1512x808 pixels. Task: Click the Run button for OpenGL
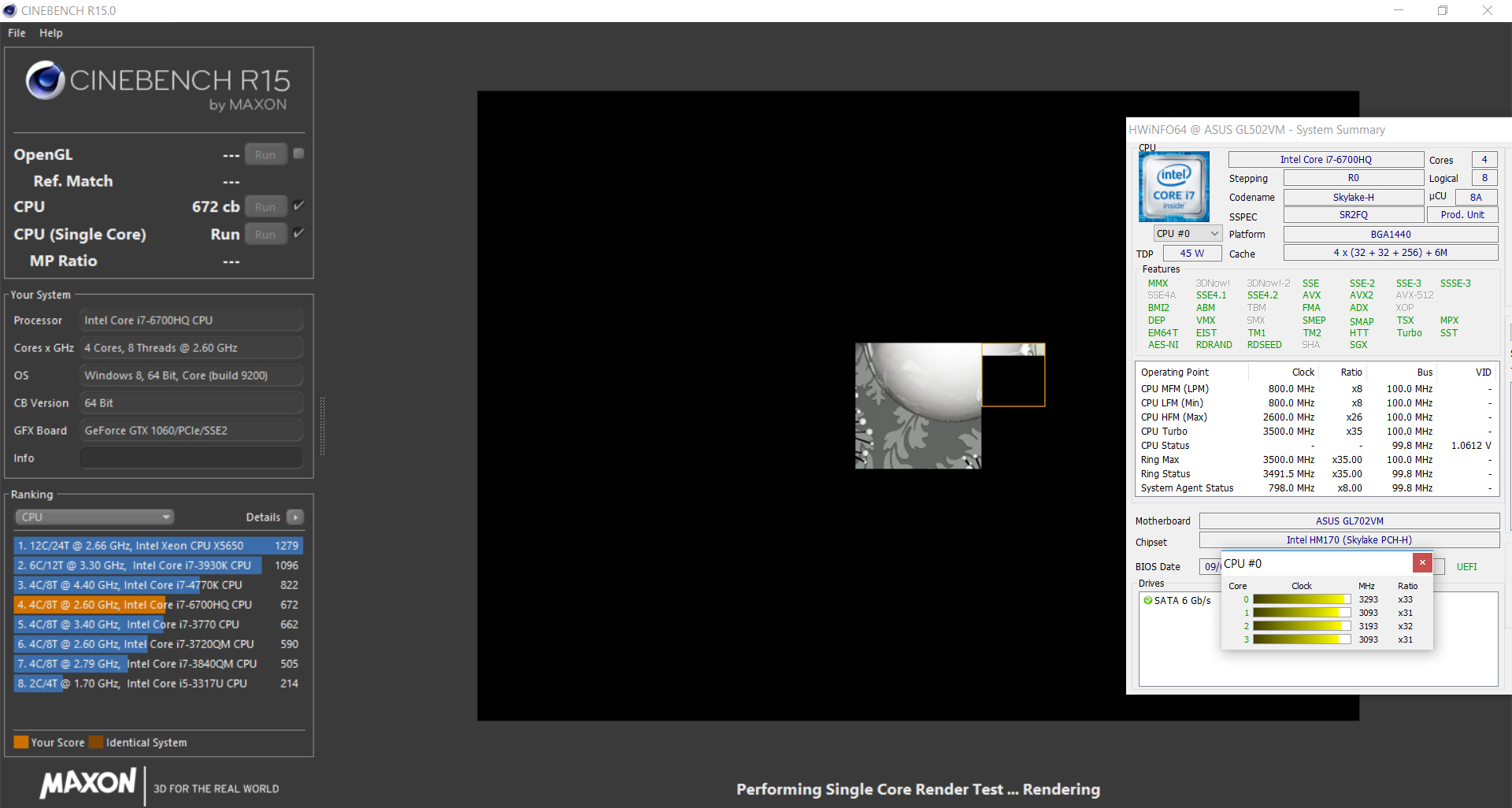[265, 154]
